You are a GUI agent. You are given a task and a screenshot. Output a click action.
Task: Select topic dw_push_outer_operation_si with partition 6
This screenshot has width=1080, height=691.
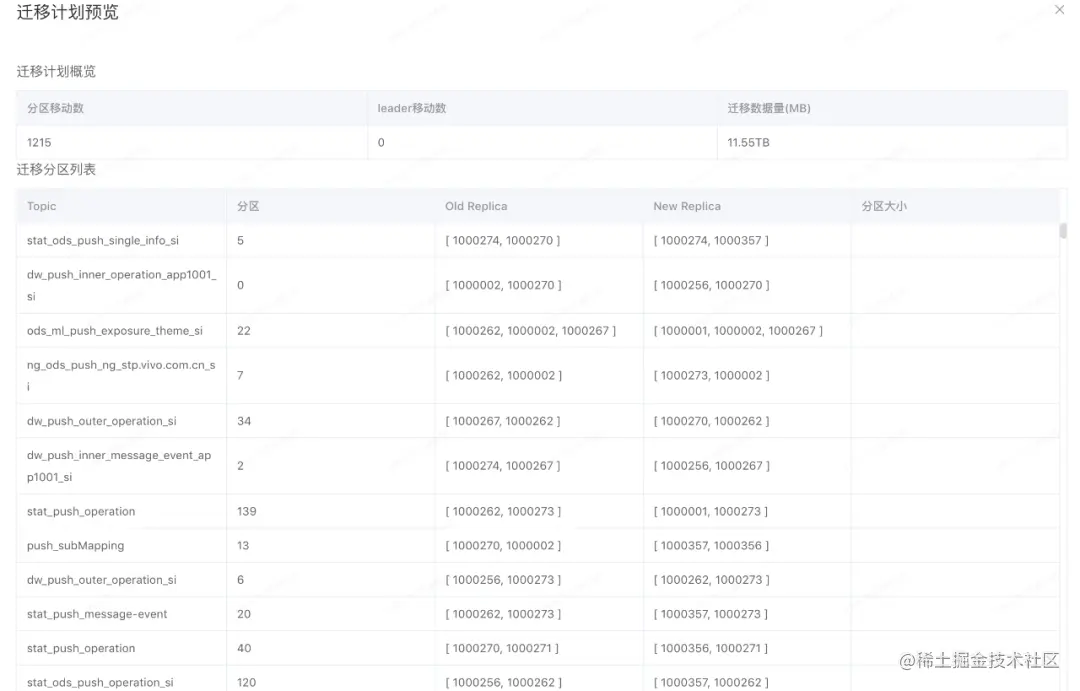point(101,580)
